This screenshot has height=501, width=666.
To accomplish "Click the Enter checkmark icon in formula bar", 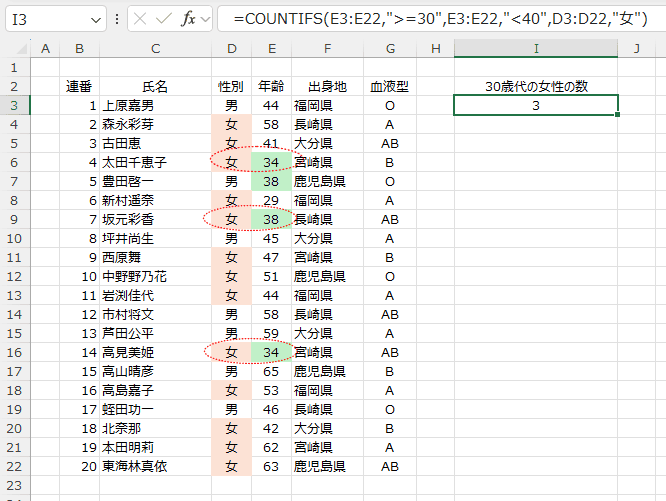I will [x=164, y=19].
